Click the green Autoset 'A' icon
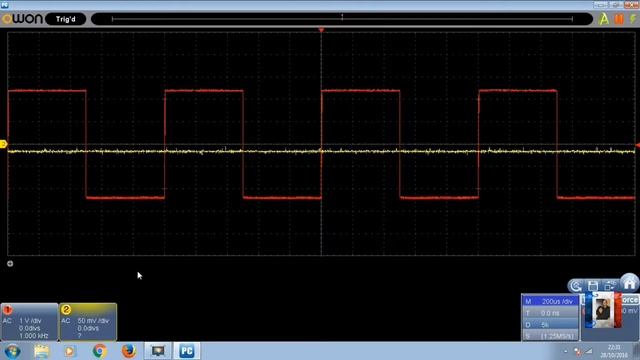The image size is (640, 360). [x=604, y=19]
